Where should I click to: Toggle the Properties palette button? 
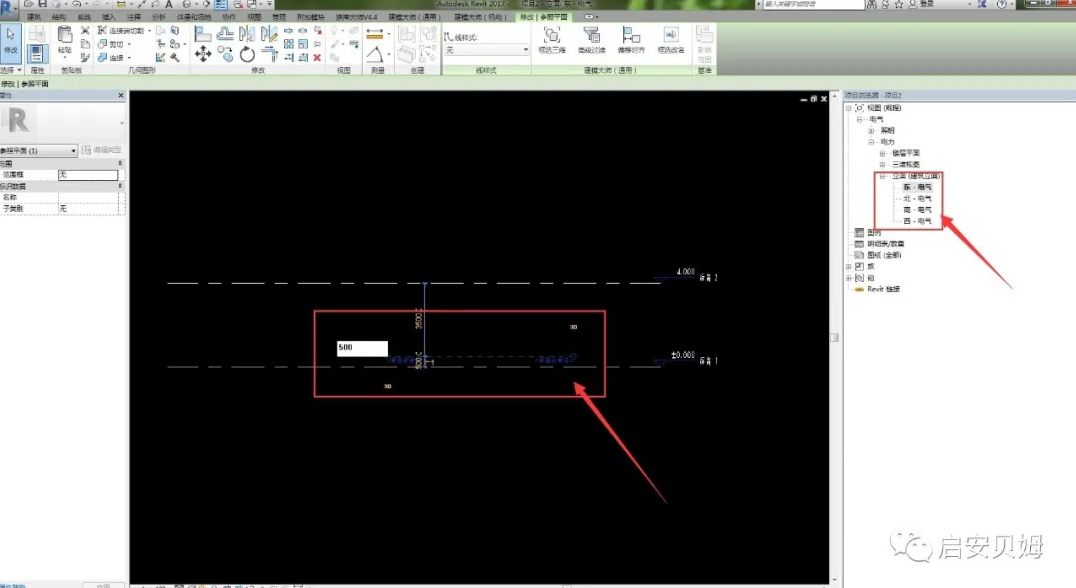click(37, 53)
